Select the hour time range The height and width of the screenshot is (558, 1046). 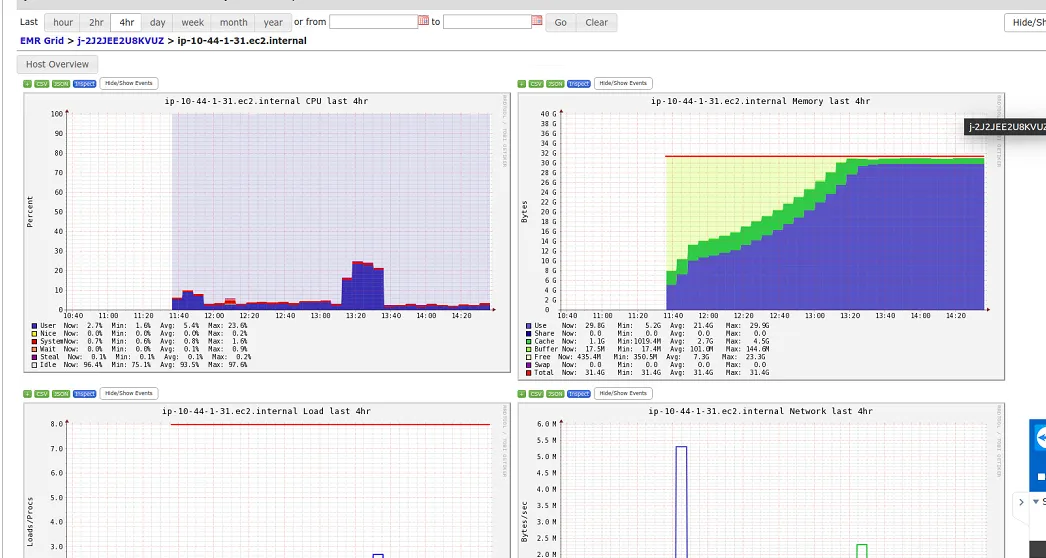click(x=63, y=22)
